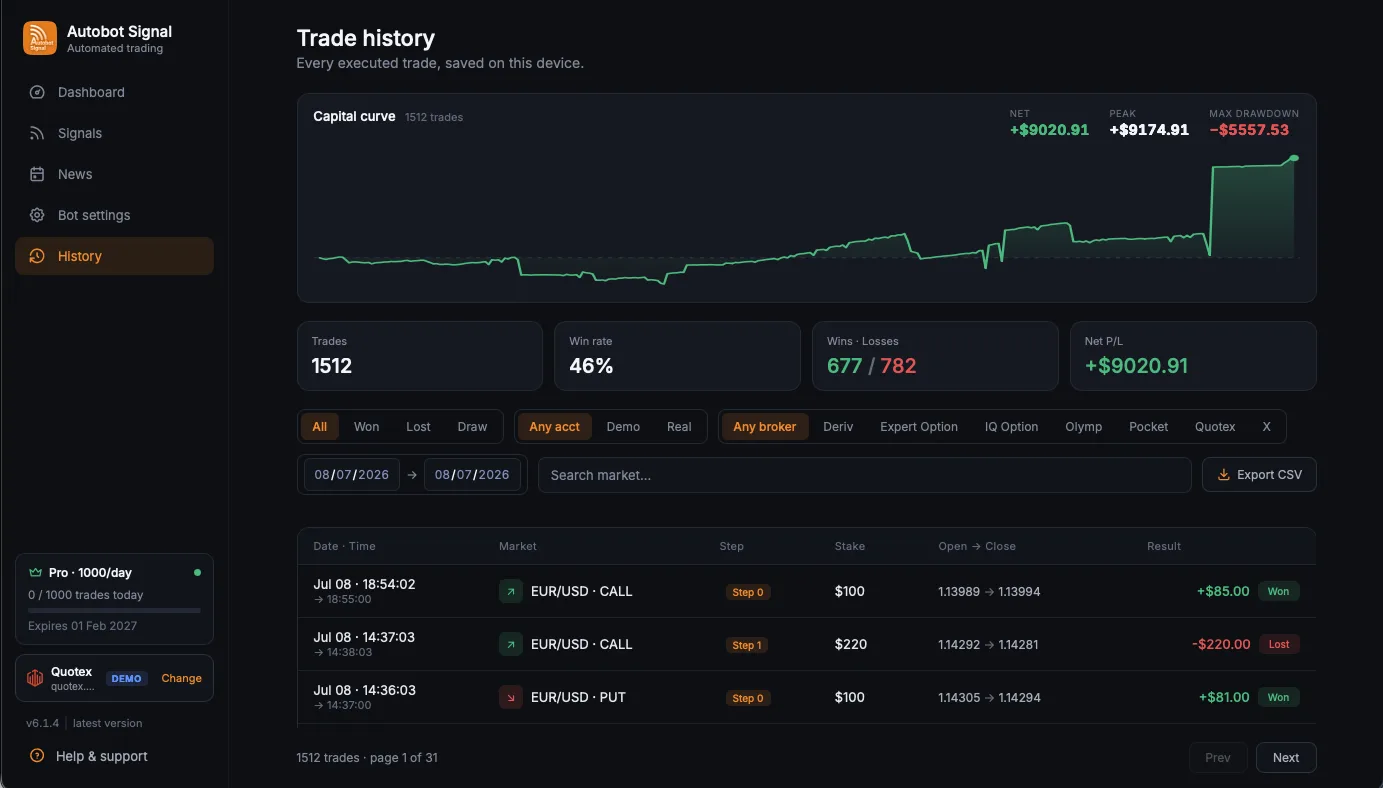1383x788 pixels.
Task: Click the News calendar icon
Action: [x=37, y=174]
